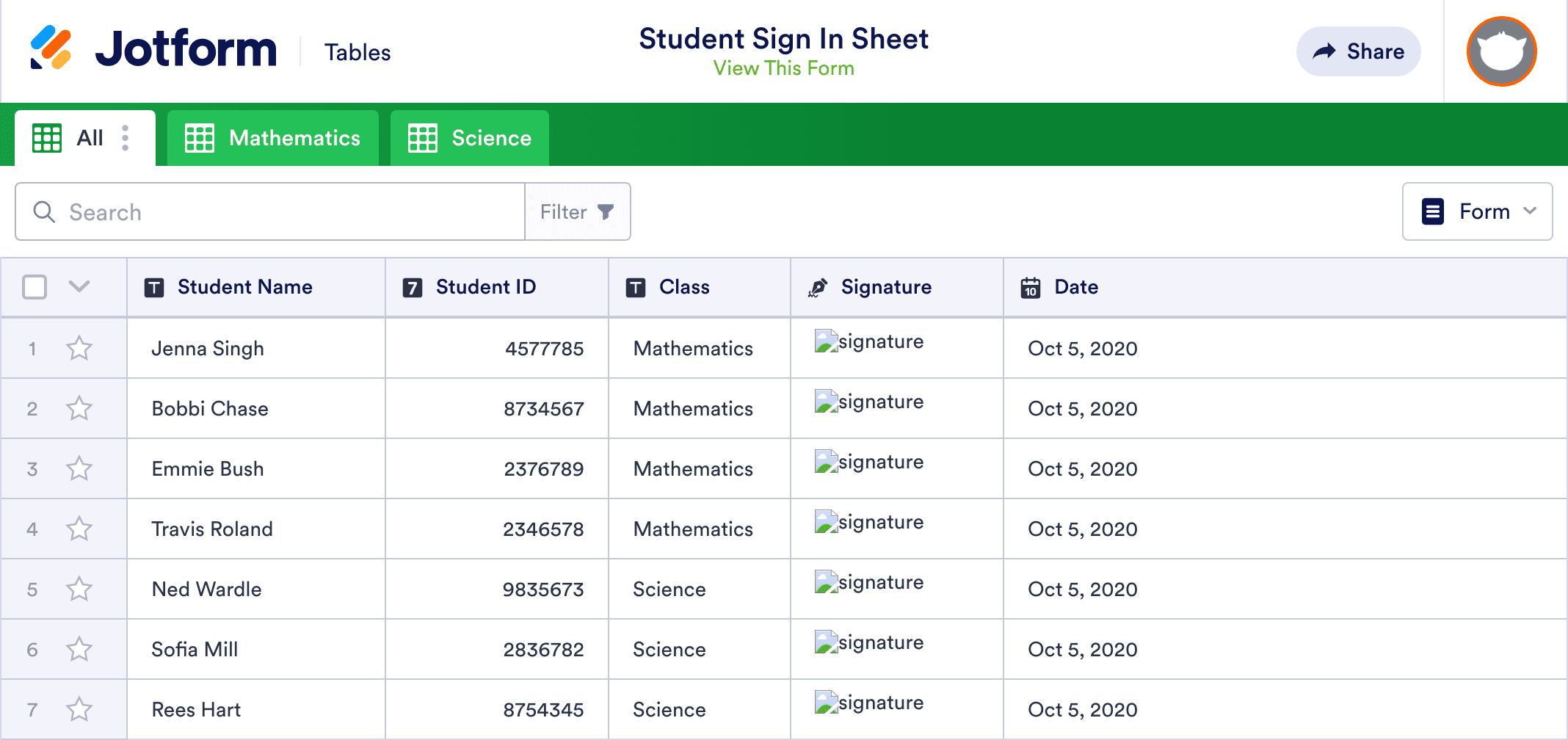Click inside the Search field

coord(220,211)
